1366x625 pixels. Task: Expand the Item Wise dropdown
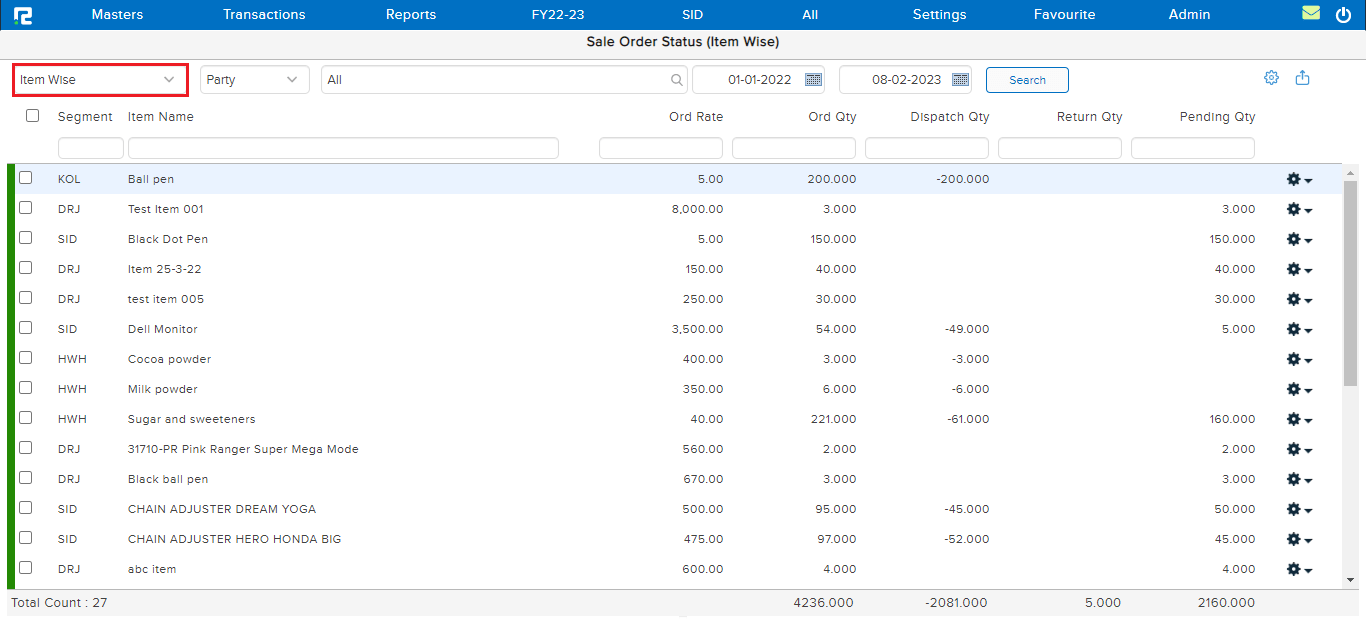click(x=100, y=80)
